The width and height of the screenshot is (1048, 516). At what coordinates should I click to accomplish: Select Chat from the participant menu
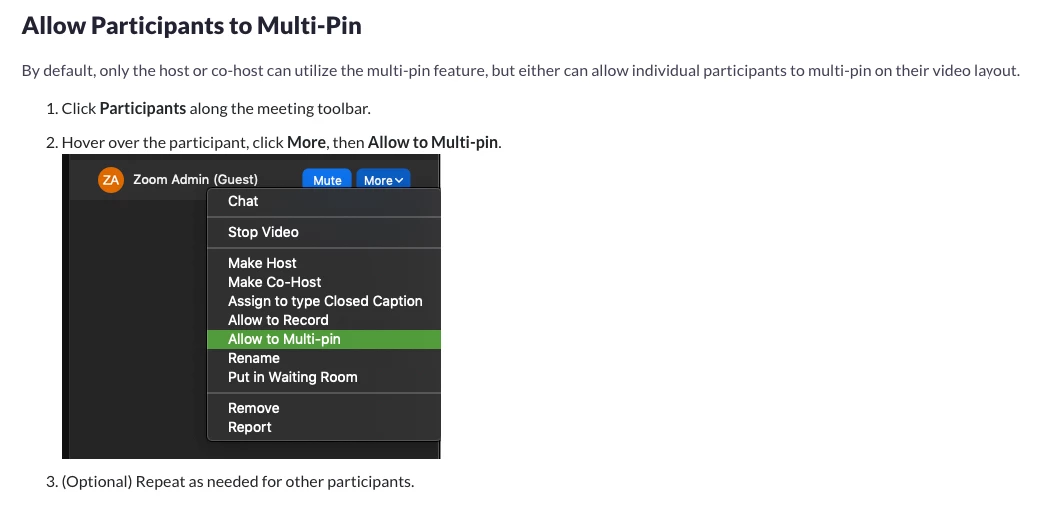click(x=324, y=201)
